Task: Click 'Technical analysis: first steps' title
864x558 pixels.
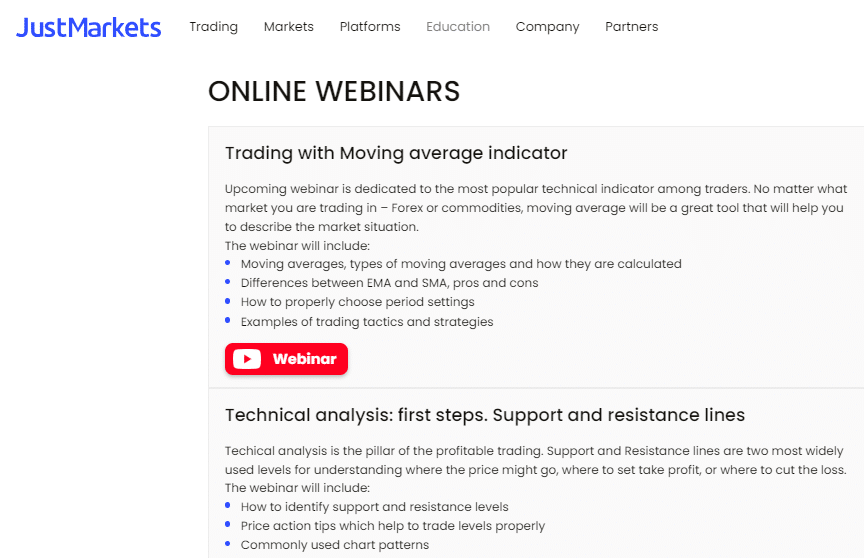Action: [x=484, y=415]
